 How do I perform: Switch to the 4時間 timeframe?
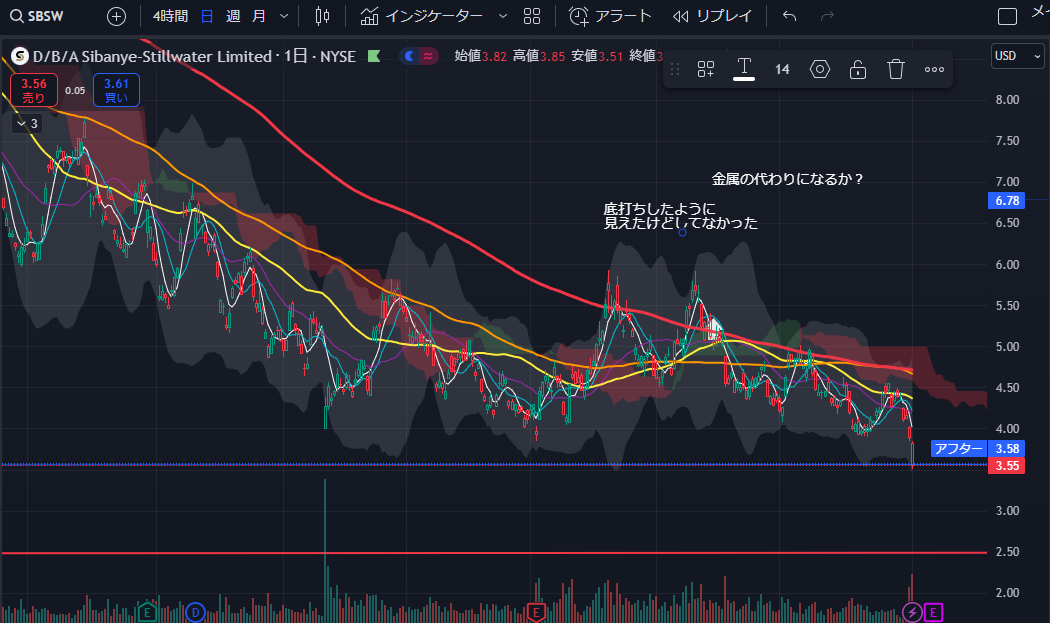[170, 16]
